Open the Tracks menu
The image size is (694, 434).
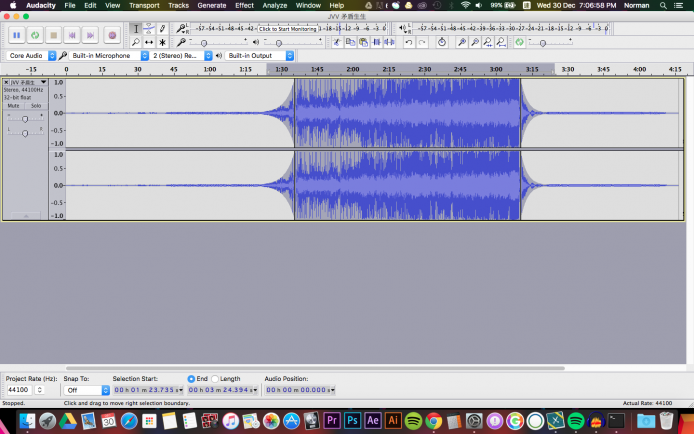(x=178, y=5)
